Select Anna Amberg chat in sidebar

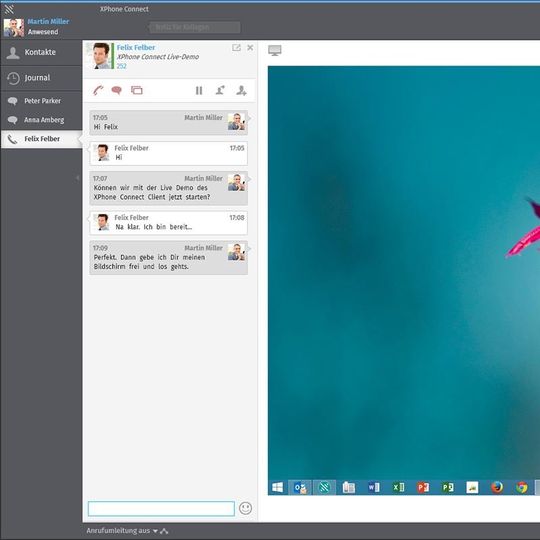click(41, 120)
